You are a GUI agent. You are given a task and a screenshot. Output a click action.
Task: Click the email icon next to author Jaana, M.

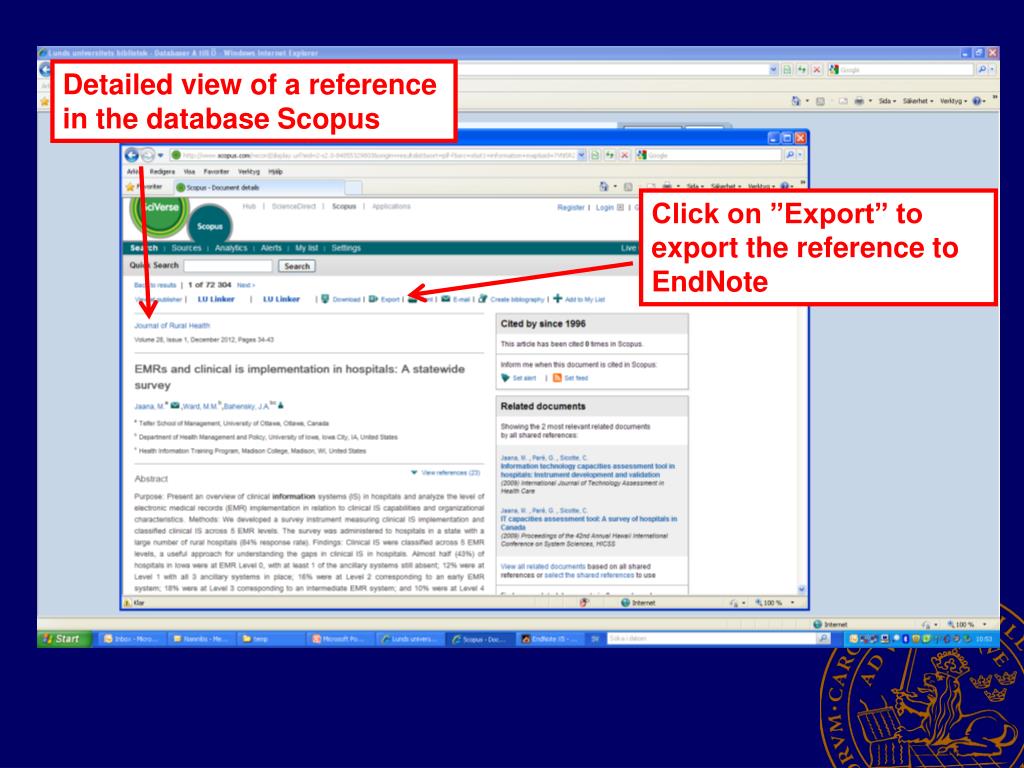coord(175,406)
